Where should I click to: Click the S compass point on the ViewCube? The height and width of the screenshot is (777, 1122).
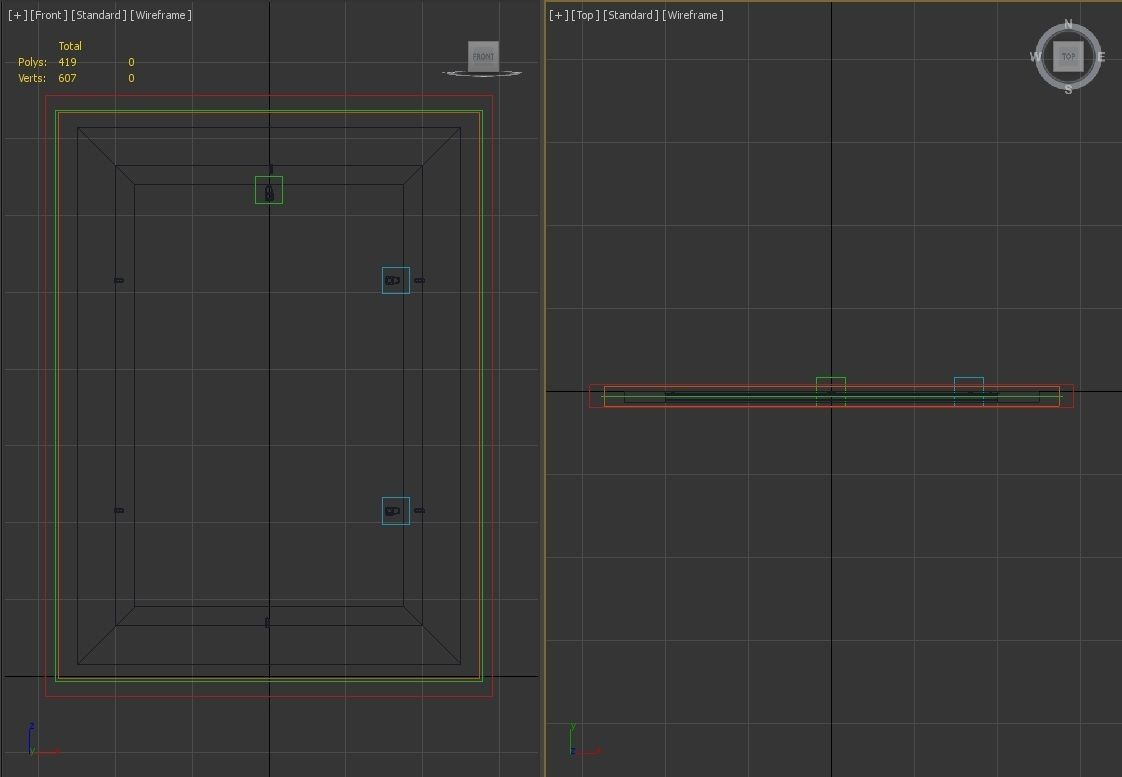(x=1068, y=89)
